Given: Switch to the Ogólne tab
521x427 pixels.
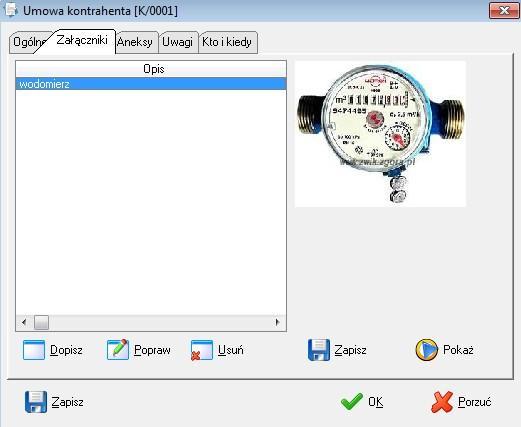Looking at the screenshot, I should coord(27,42).
